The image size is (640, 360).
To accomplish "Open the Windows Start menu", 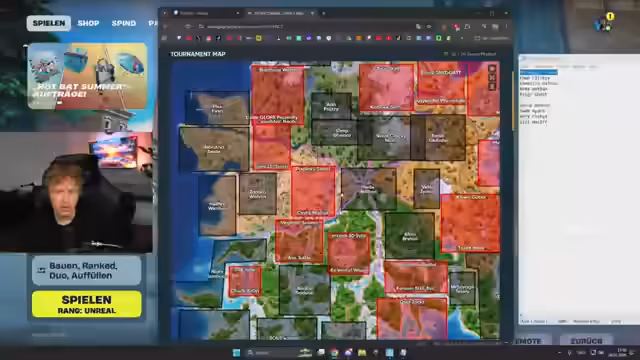I will click(236, 352).
